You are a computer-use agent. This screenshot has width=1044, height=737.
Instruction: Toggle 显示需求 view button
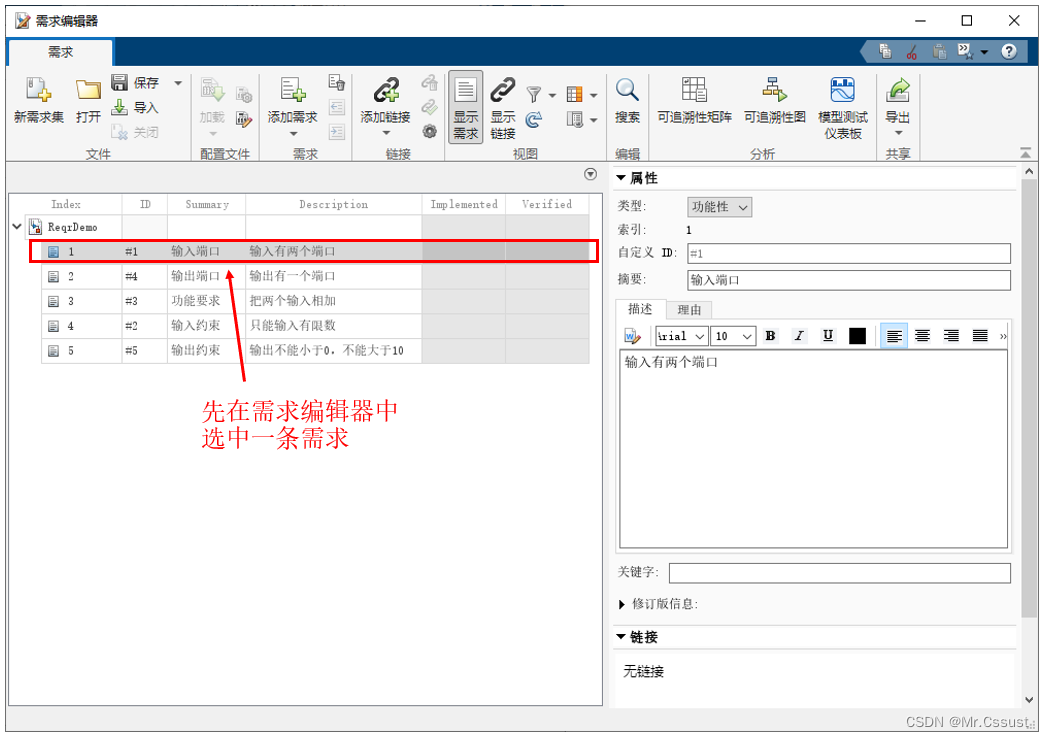click(465, 107)
